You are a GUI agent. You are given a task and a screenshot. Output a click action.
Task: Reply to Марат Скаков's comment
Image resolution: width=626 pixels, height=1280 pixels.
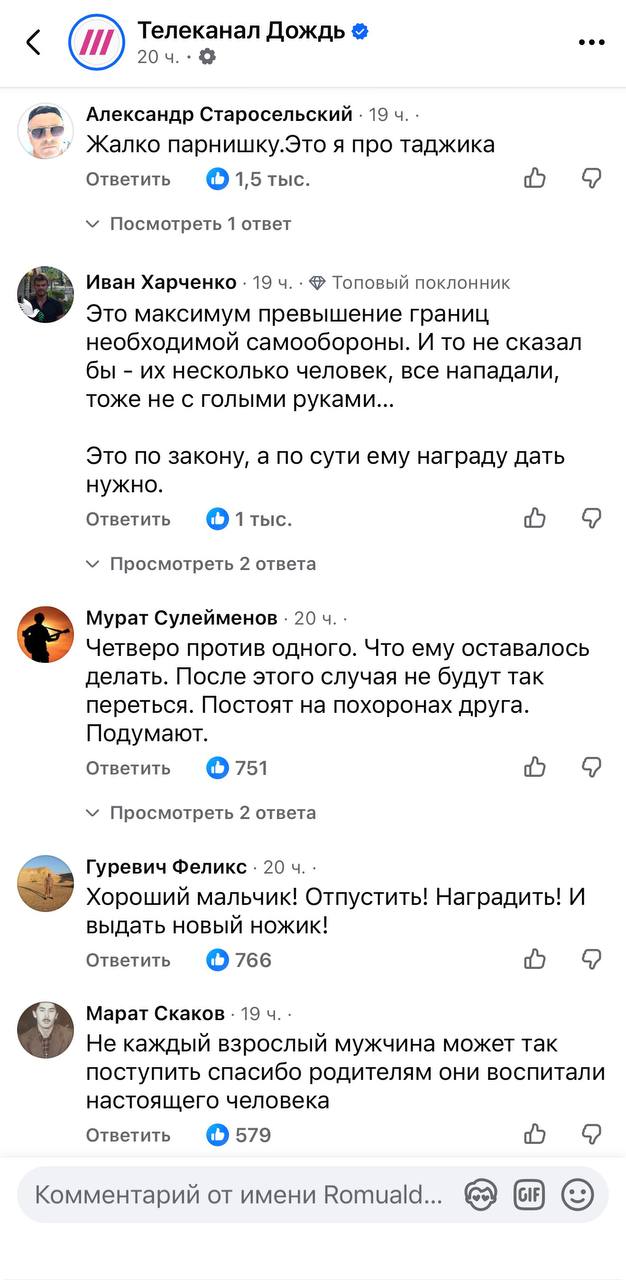pyautogui.click(x=128, y=1135)
